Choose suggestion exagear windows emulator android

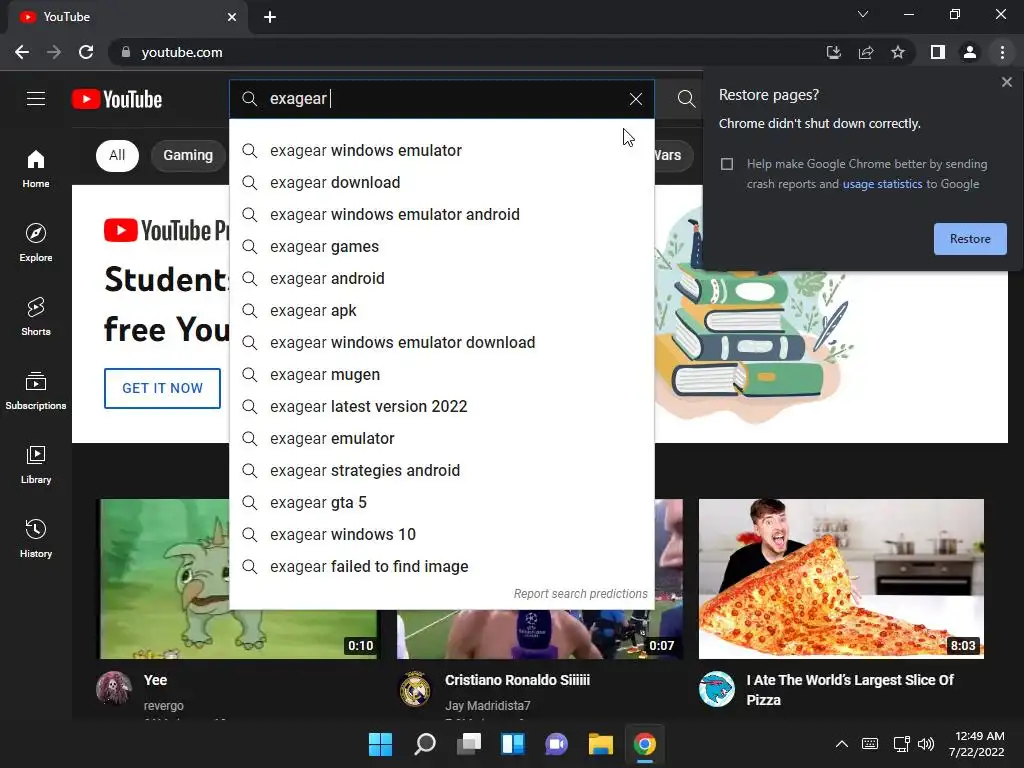click(441, 214)
